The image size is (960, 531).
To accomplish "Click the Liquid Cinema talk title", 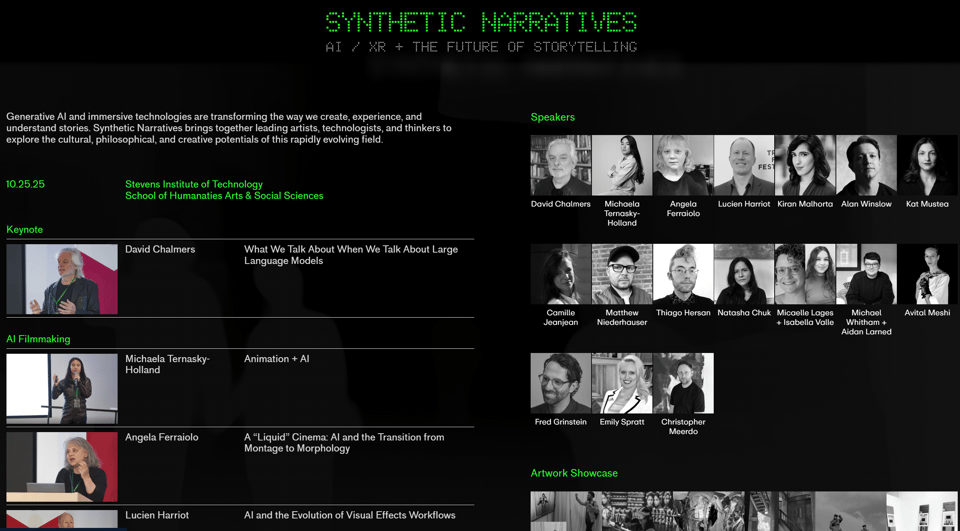I will point(344,443).
